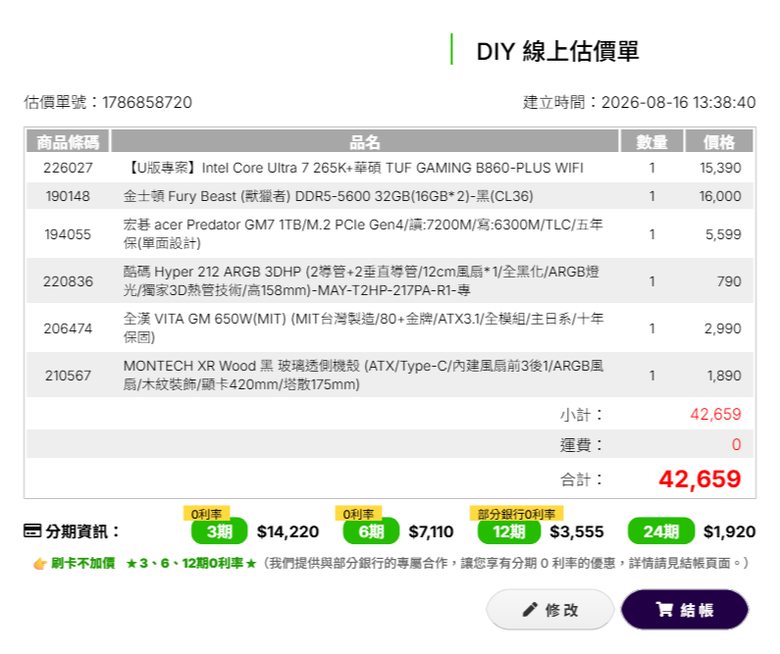This screenshot has width=780, height=654.
Task: Click the large 合計 total 42,659
Action: pyautogui.click(x=700, y=479)
